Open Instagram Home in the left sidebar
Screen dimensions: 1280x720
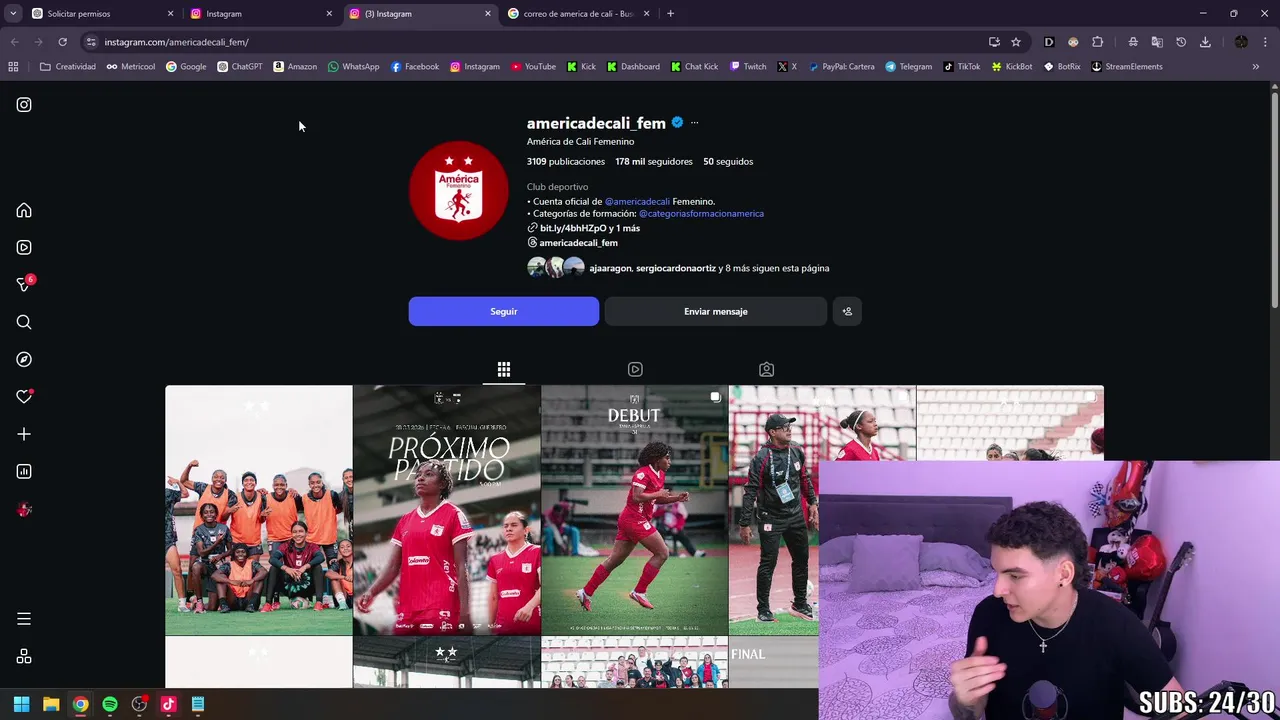coord(24,210)
